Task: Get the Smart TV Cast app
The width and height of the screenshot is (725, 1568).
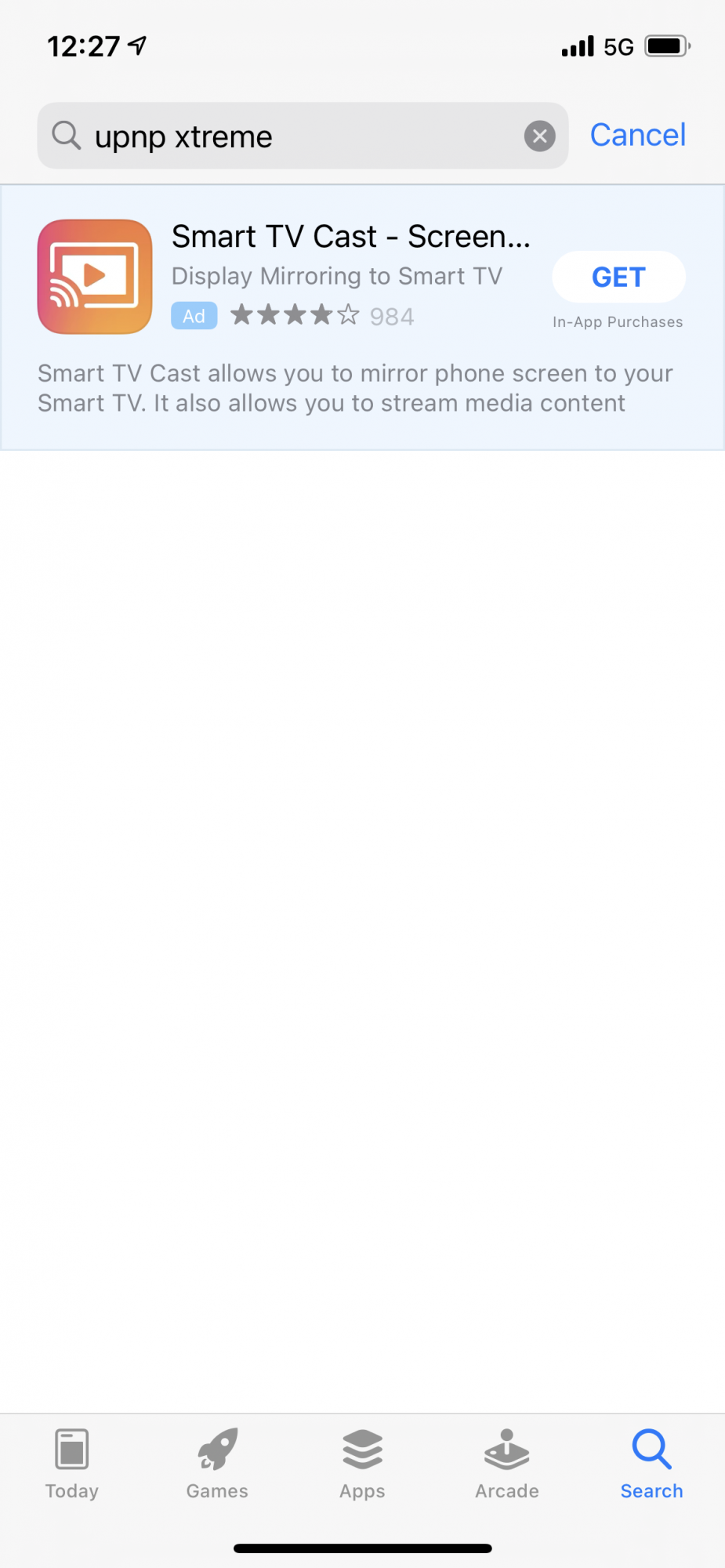Action: 618,277
